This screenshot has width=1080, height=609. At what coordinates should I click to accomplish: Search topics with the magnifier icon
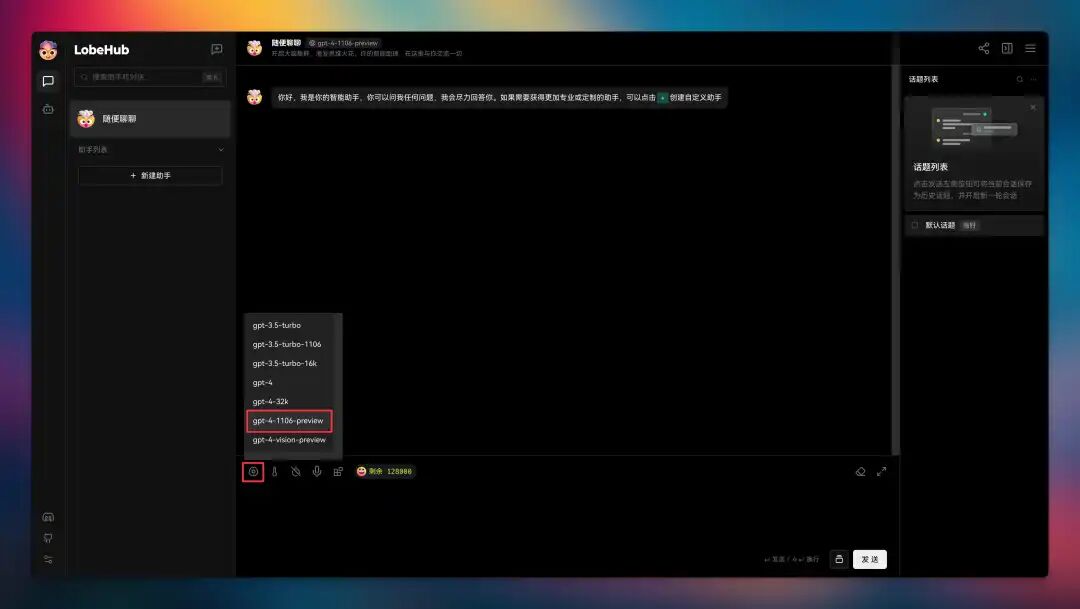(1019, 79)
